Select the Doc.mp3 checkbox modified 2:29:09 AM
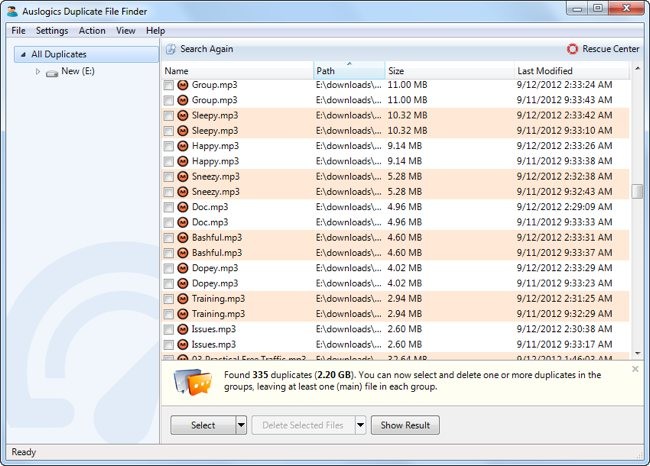 (168, 207)
